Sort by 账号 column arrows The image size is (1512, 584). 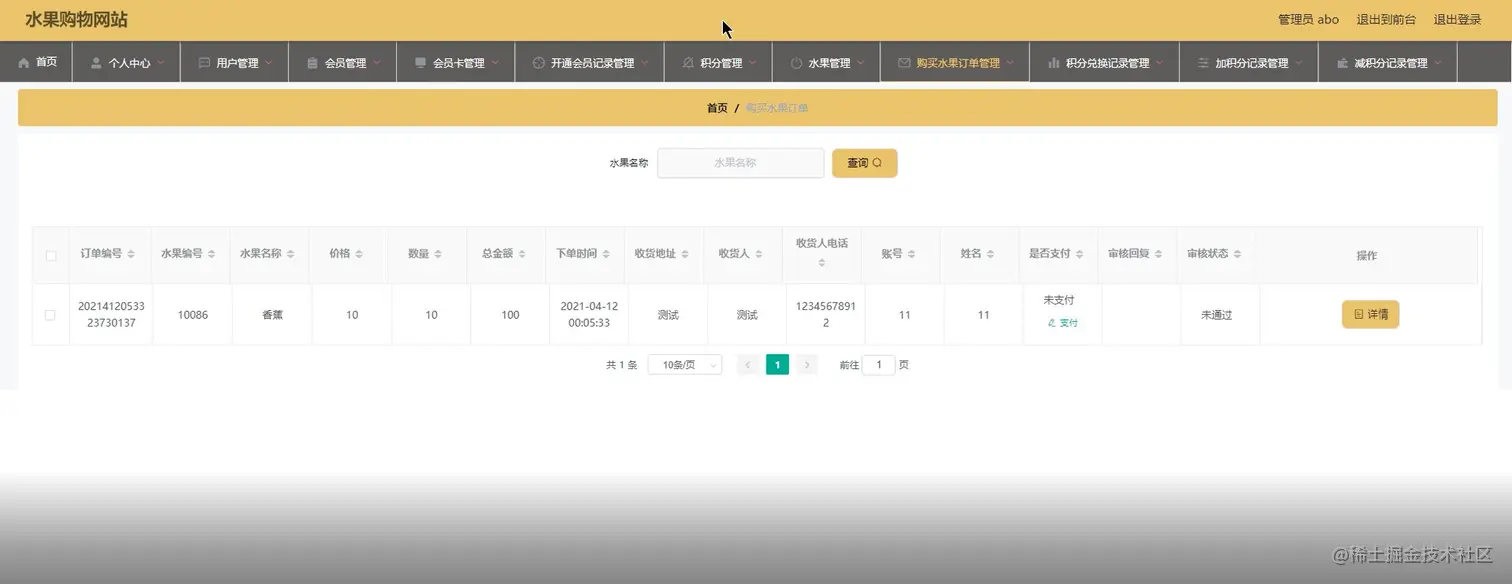click(912, 254)
